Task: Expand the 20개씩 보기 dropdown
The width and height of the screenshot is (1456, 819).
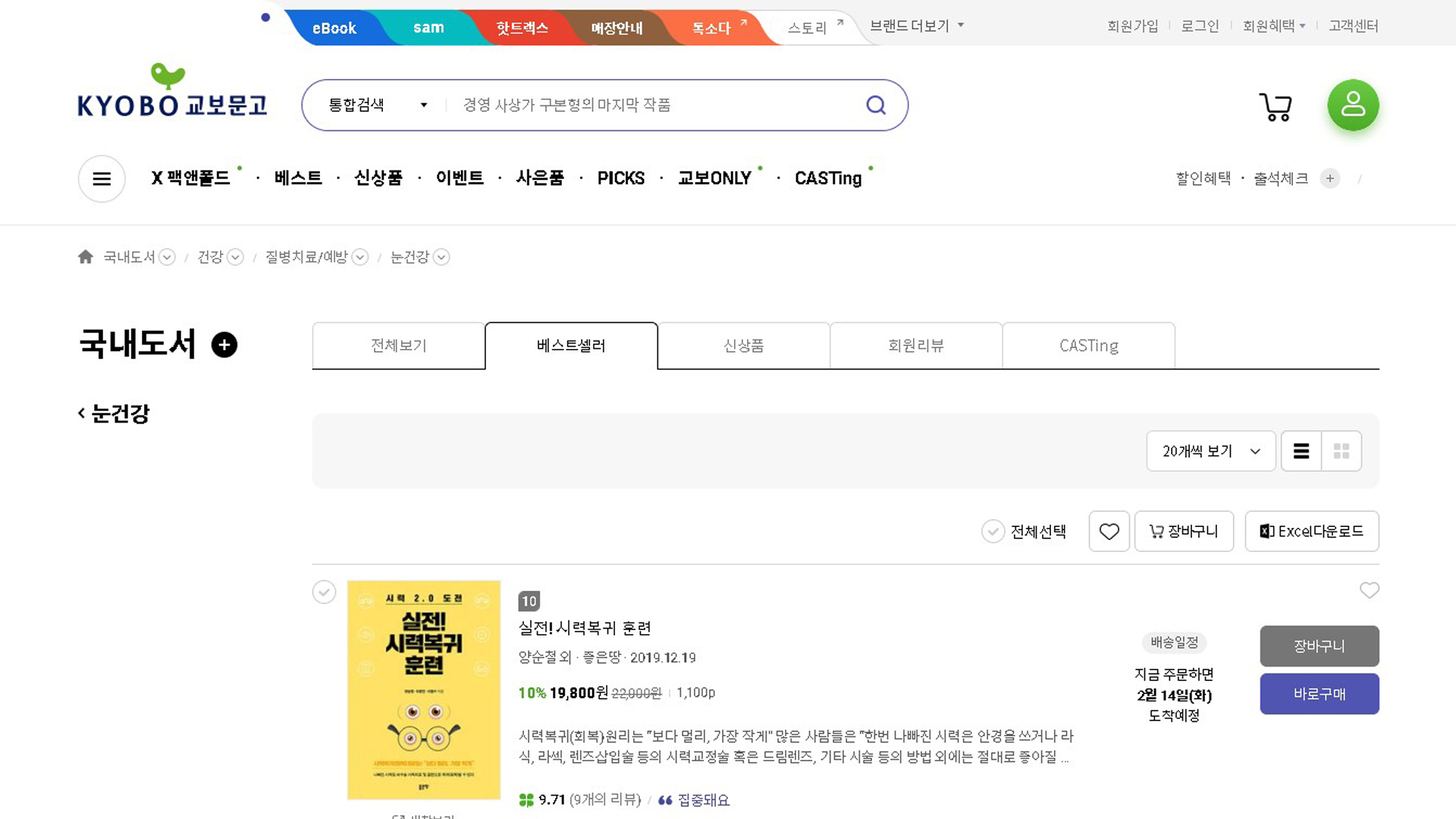Action: point(1210,451)
